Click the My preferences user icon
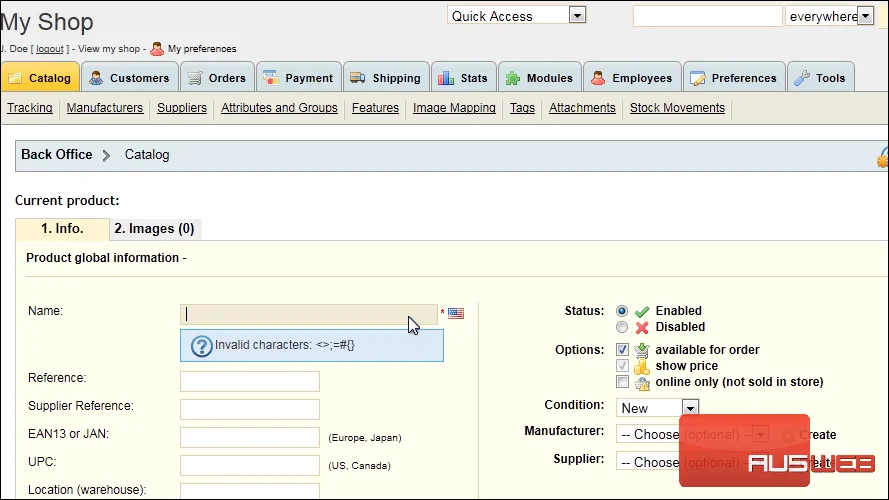889x500 pixels. [157, 49]
